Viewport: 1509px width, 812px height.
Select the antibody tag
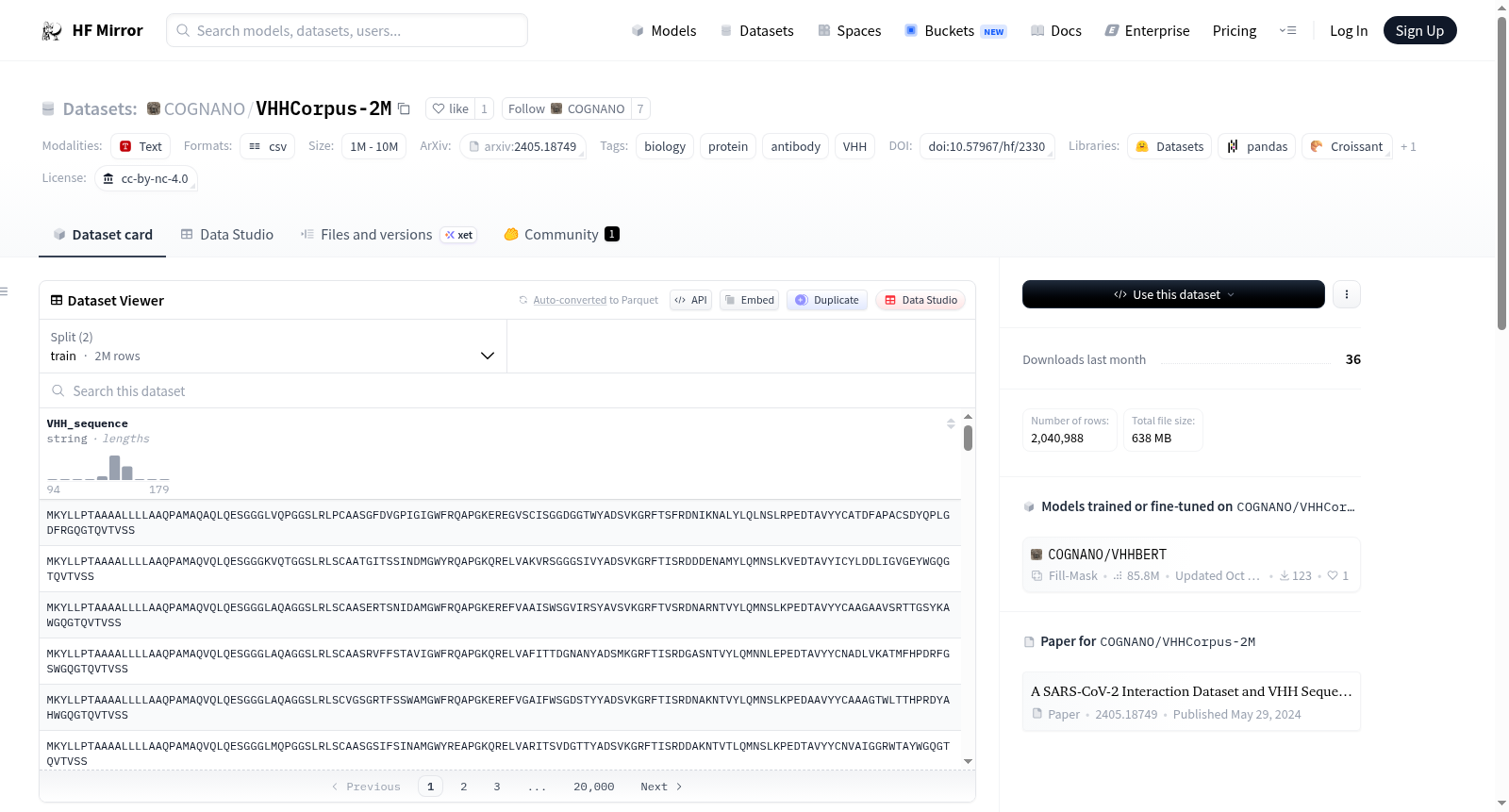[796, 146]
